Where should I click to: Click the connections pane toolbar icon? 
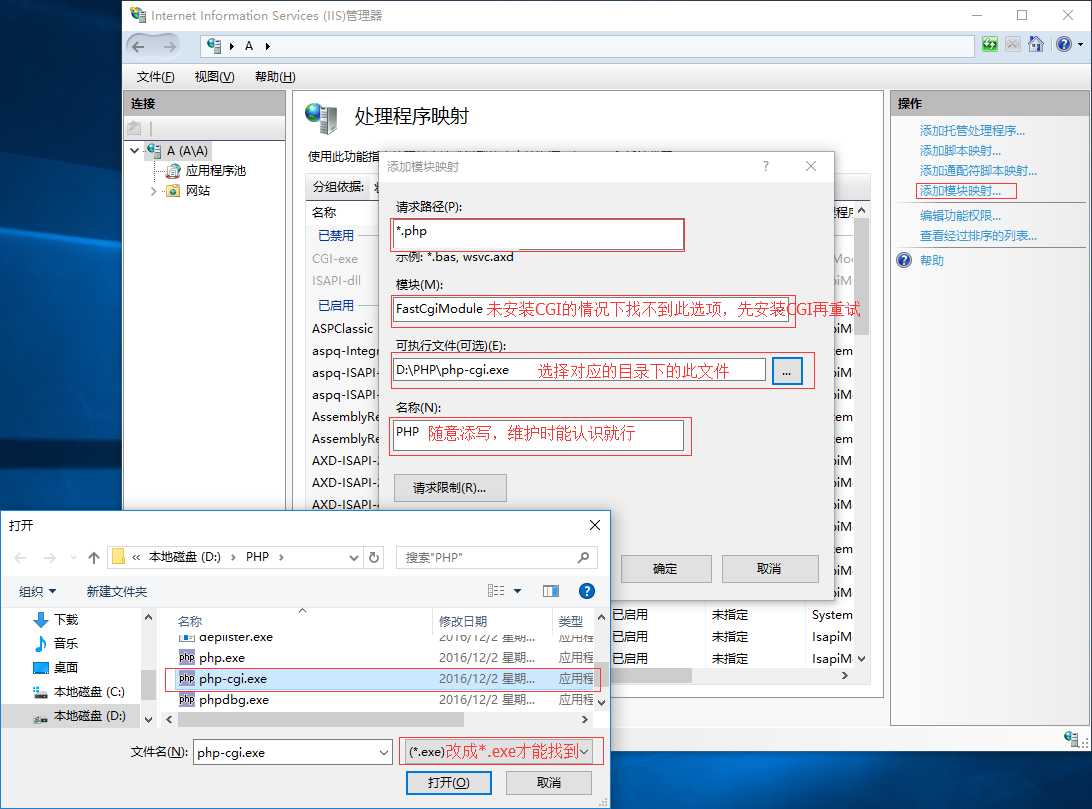[x=134, y=128]
